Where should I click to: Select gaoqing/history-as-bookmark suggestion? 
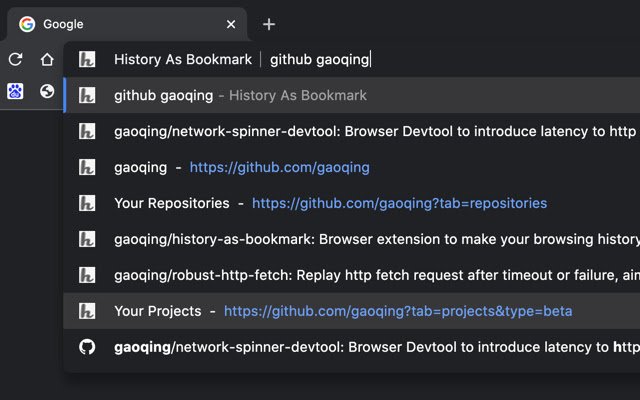(x=352, y=239)
